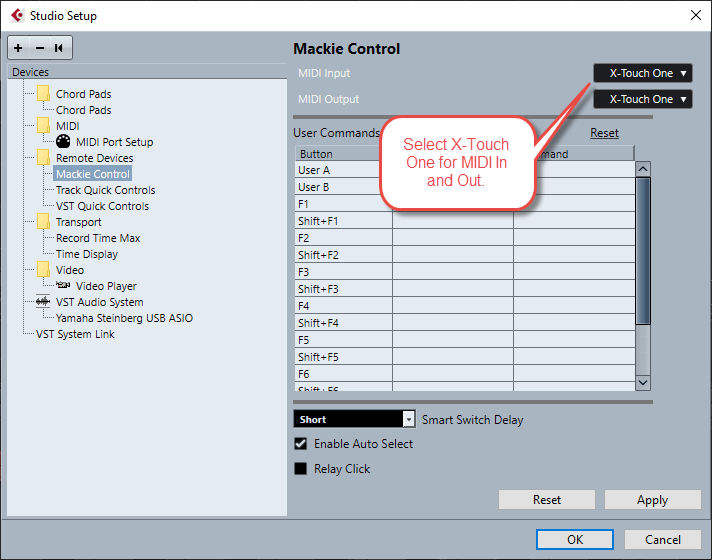The image size is (712, 560).
Task: Select Yamaha Steinberg USB ASIO item
Action: pos(124,318)
